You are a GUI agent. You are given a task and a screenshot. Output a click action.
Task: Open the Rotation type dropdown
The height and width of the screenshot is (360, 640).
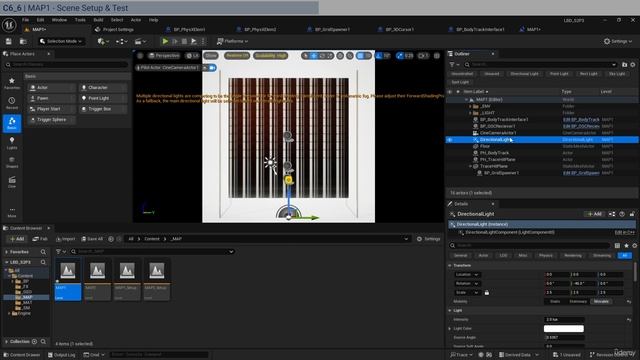(467, 284)
